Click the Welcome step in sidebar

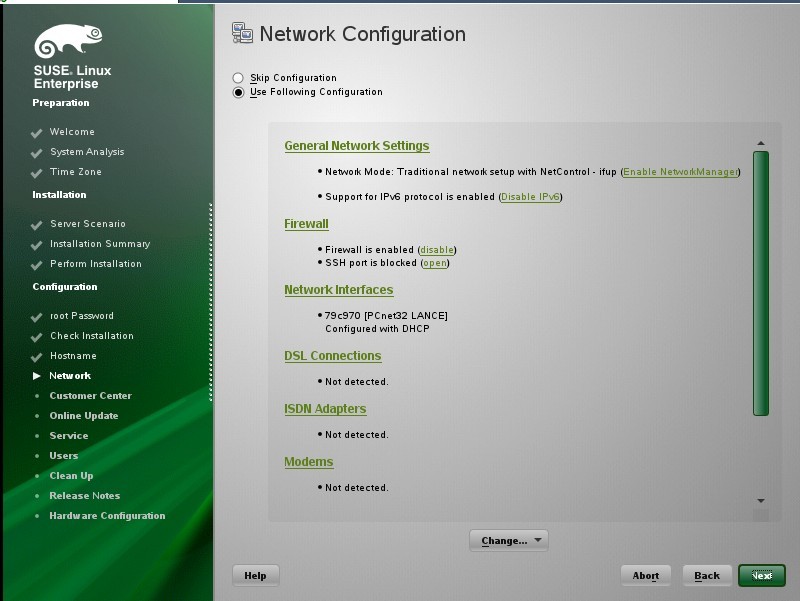[72, 132]
